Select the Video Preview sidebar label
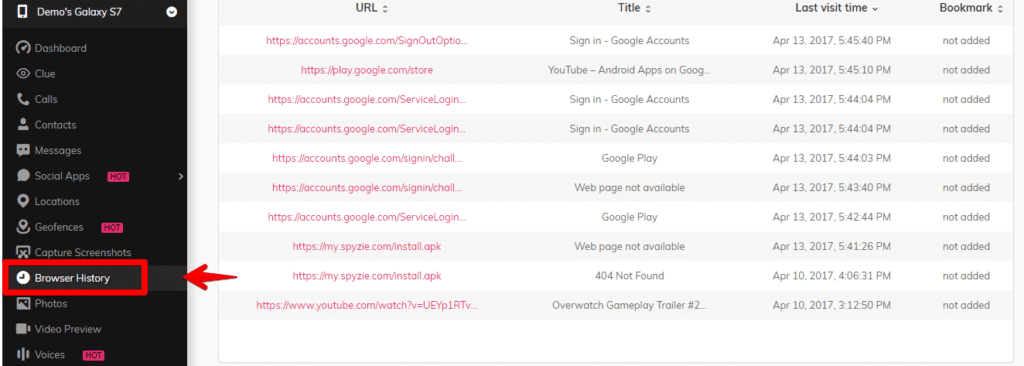Screen dimensions: 1024x366 pos(68,329)
